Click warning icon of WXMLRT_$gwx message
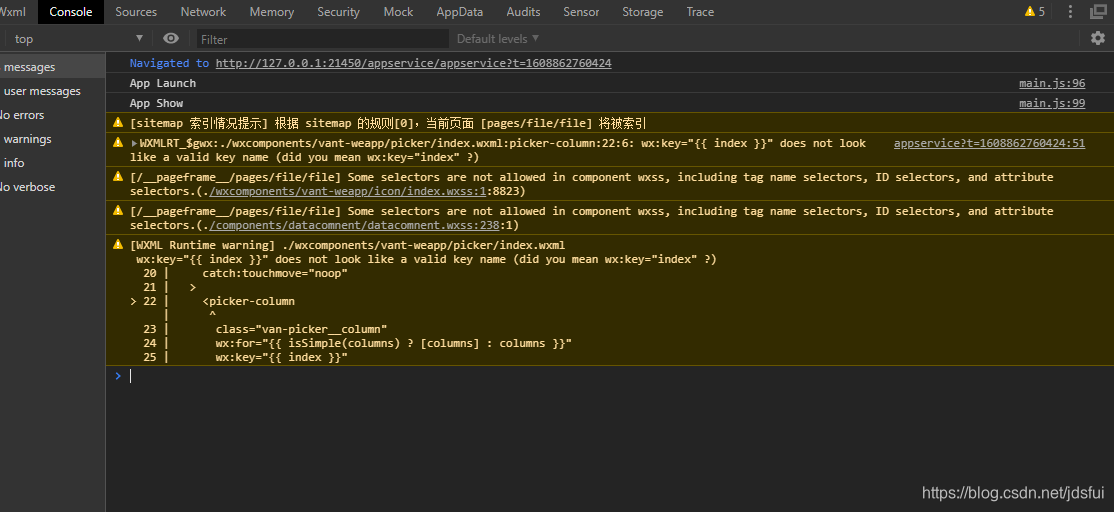1114x512 pixels. (x=118, y=142)
